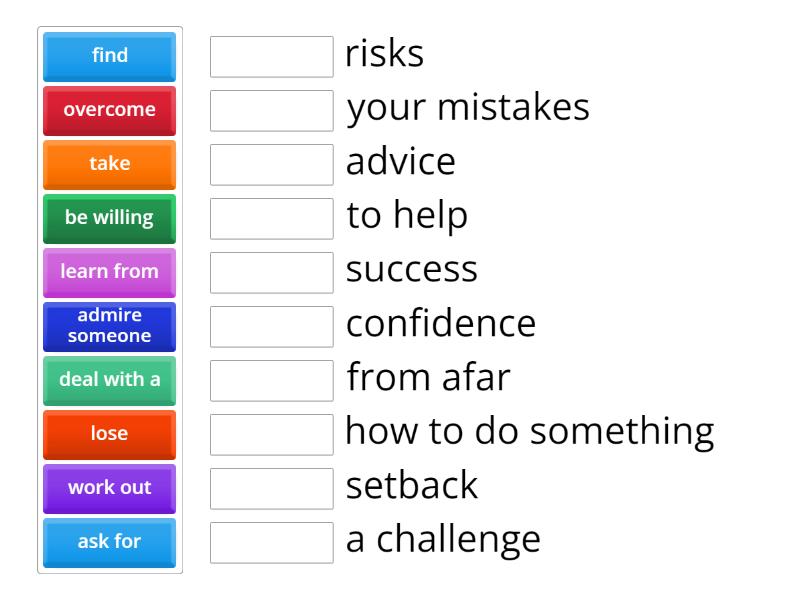Select the purple 'work out' tile
Screen dimensions: 800x600
pyautogui.click(x=108, y=488)
